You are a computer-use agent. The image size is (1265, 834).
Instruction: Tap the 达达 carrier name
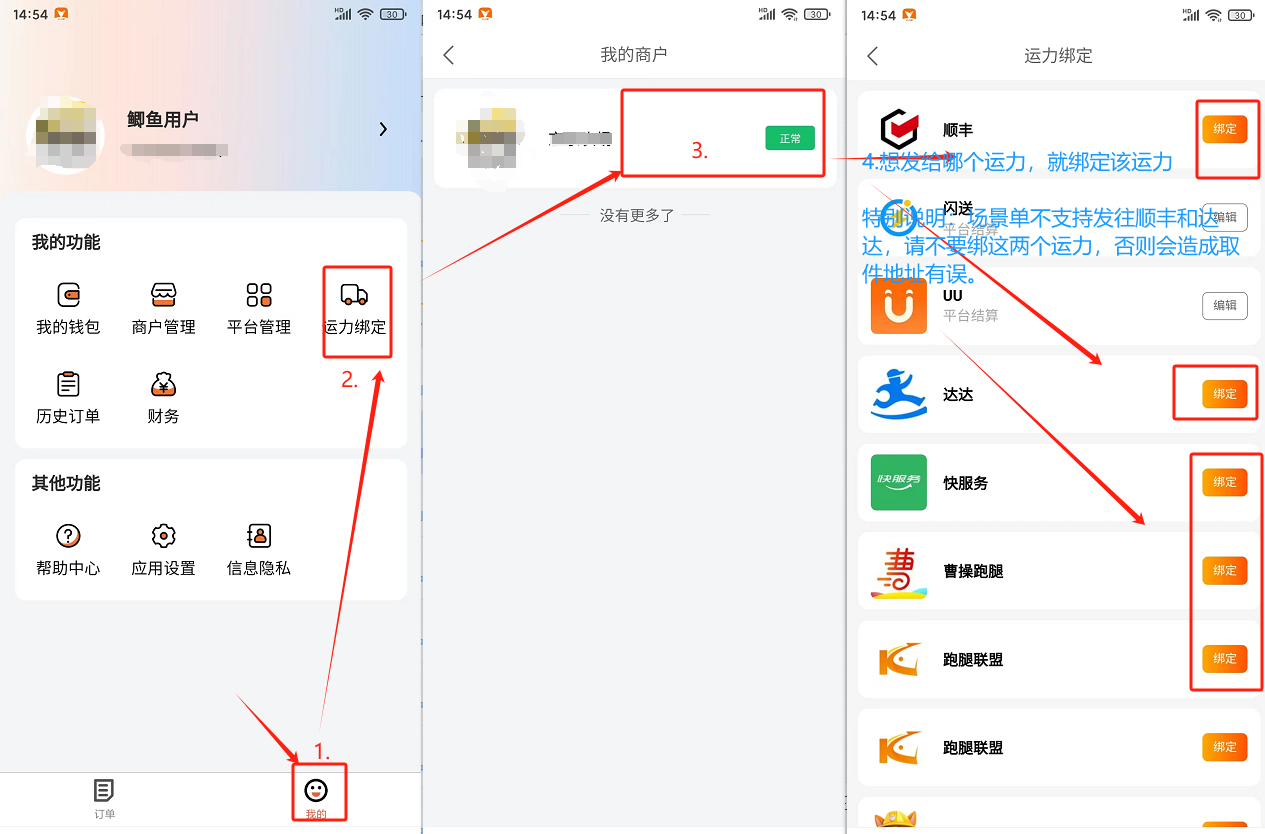coord(958,395)
